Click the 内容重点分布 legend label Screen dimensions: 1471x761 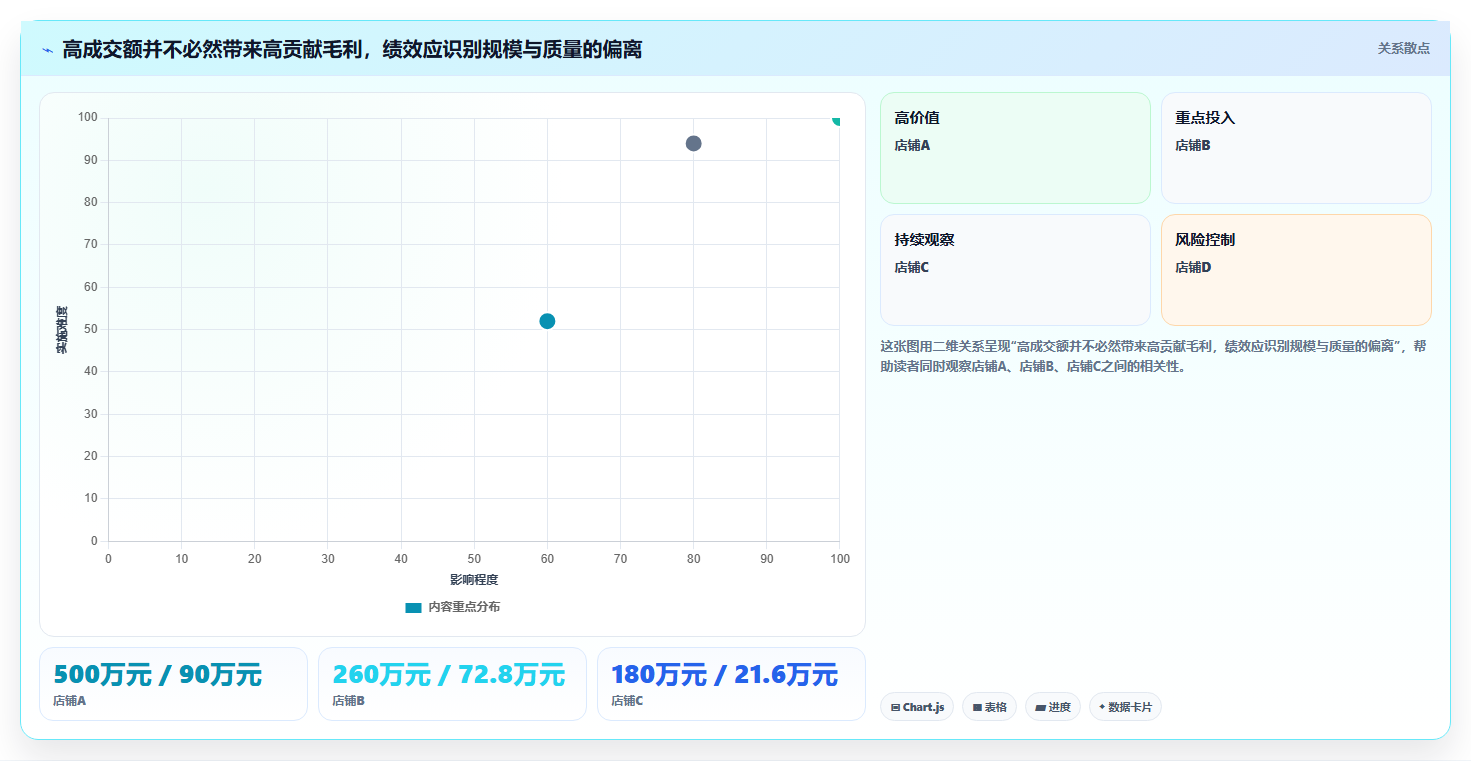(x=464, y=607)
